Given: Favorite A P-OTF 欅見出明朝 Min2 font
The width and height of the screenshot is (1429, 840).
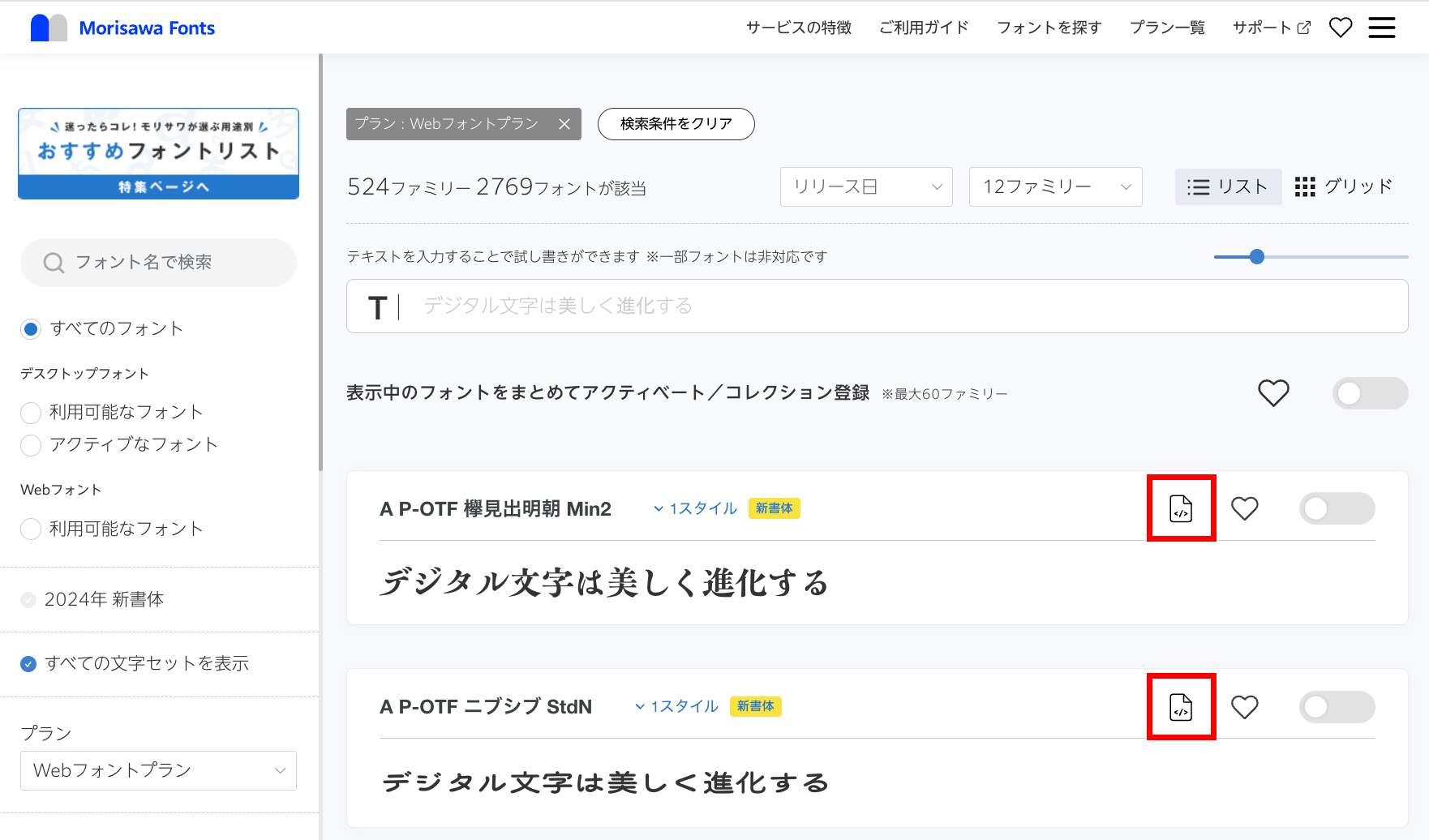Looking at the screenshot, I should click(1244, 508).
